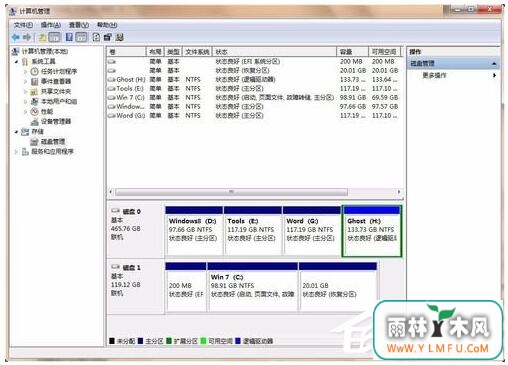Sort by the 卷 column header
The image size is (508, 365).
pos(126,52)
